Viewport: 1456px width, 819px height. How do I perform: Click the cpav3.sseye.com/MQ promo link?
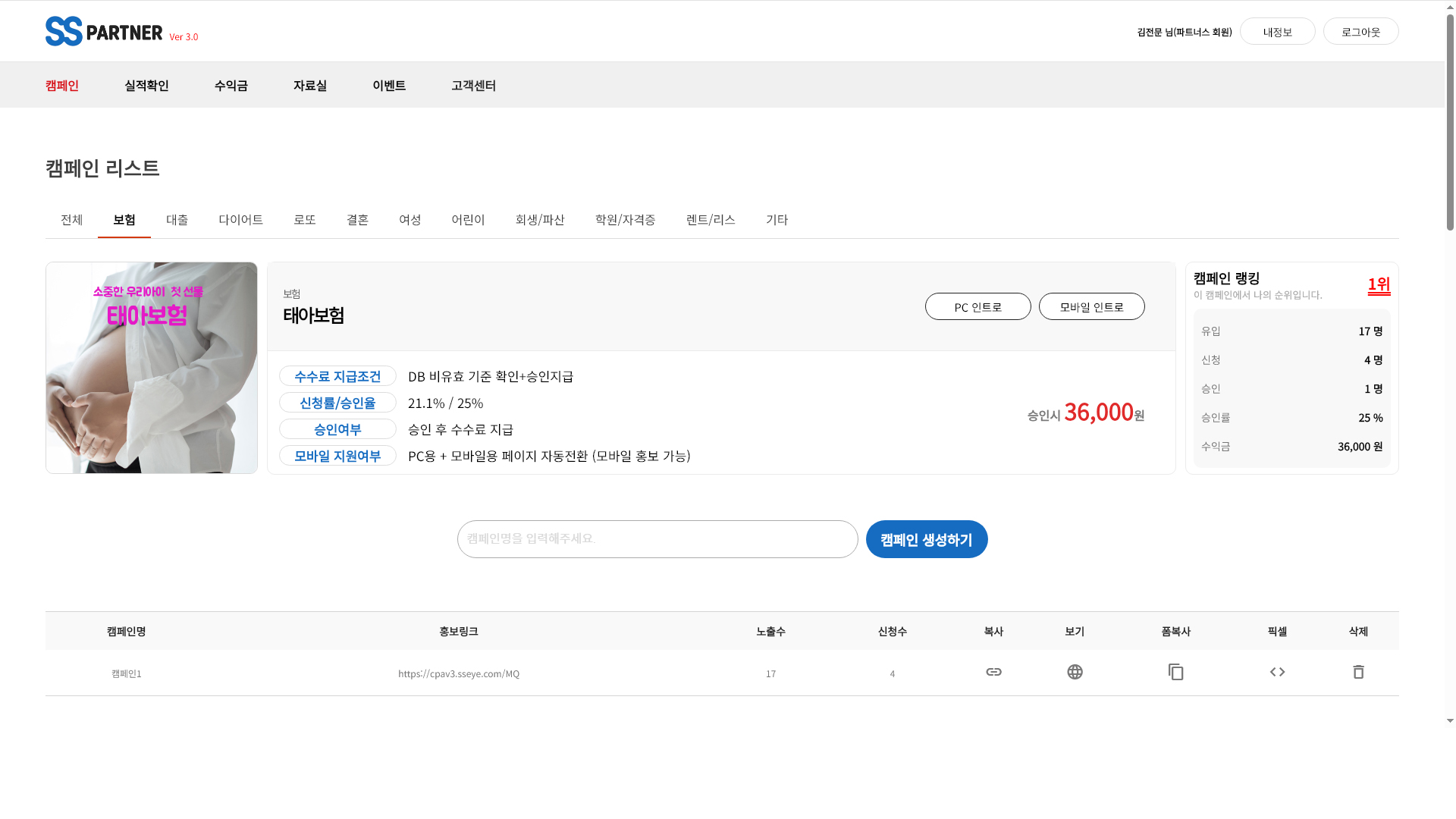click(x=459, y=673)
